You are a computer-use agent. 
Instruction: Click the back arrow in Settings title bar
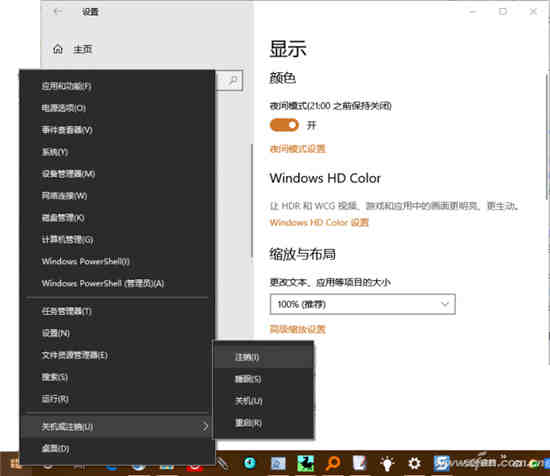pos(58,11)
